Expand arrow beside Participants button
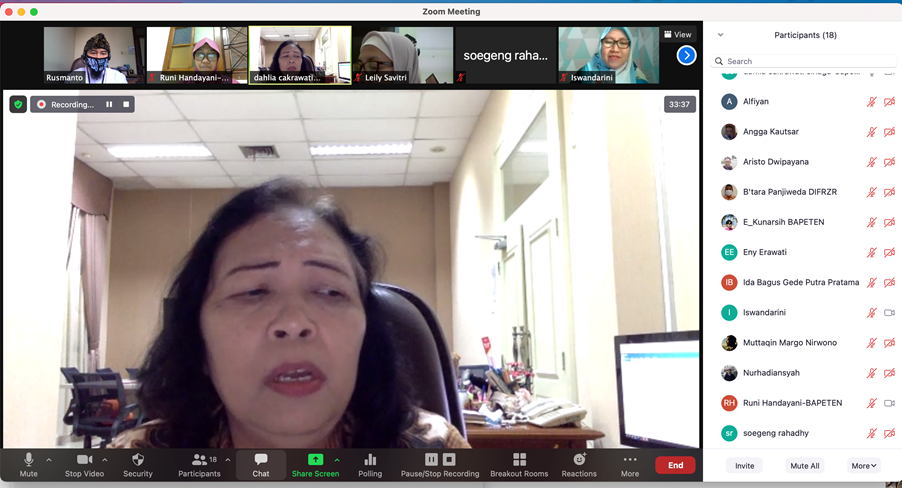 (228, 460)
